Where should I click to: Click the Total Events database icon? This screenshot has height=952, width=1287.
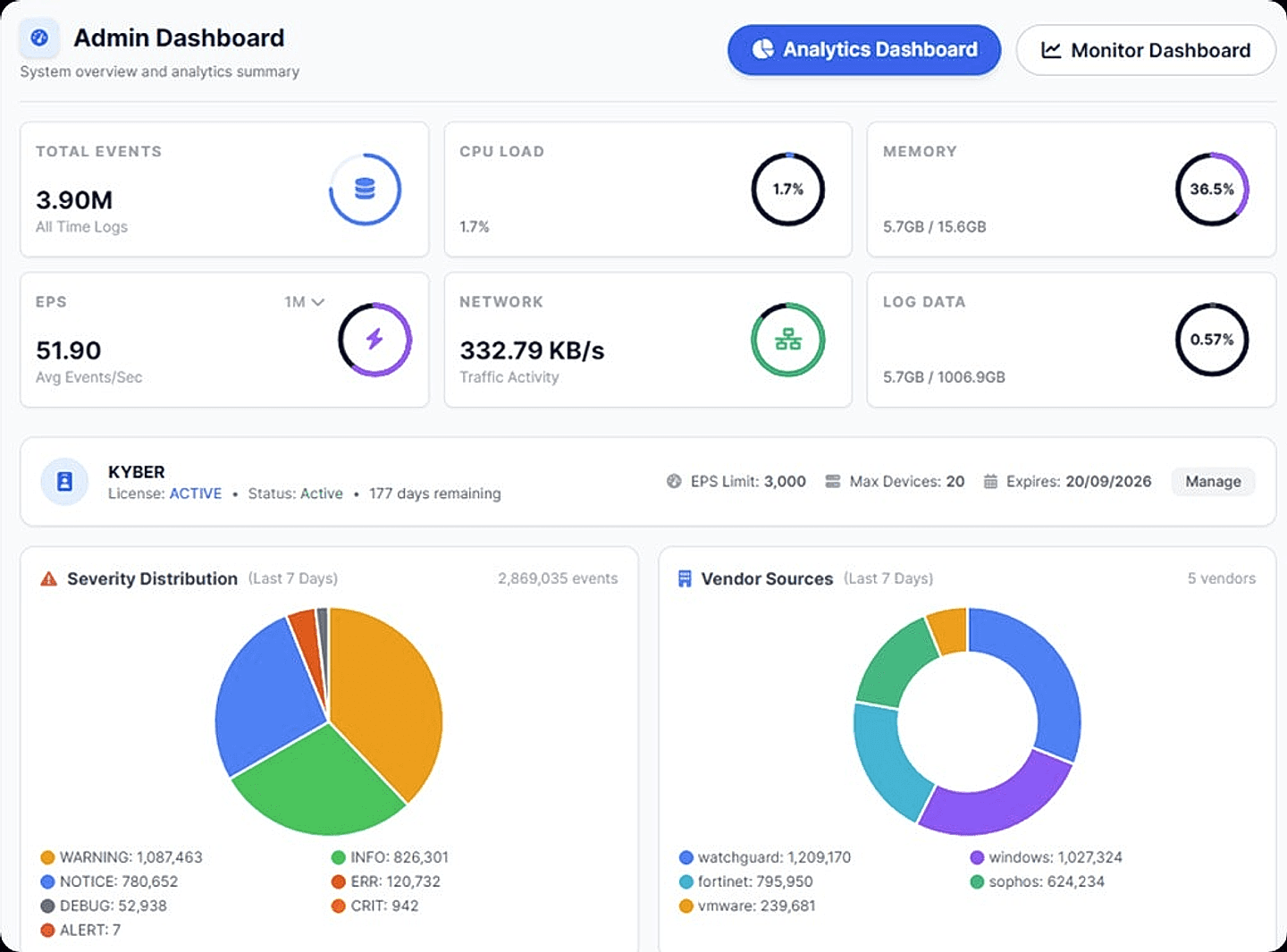pos(365,189)
